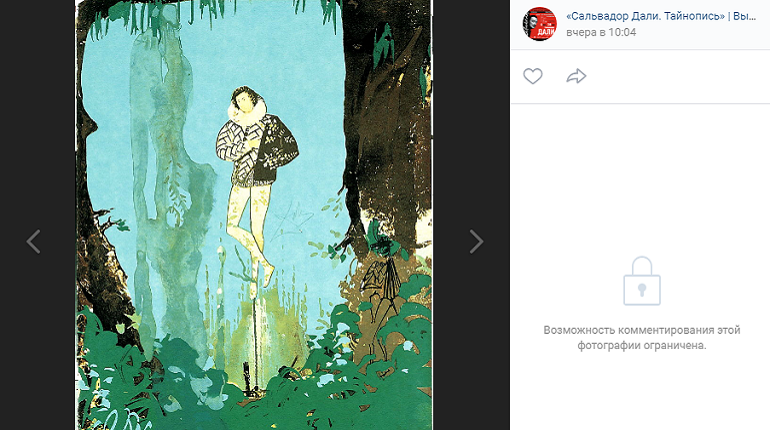The height and width of the screenshot is (430, 770).
Task: Open the post dated вчера в 10:04
Action: (x=601, y=32)
